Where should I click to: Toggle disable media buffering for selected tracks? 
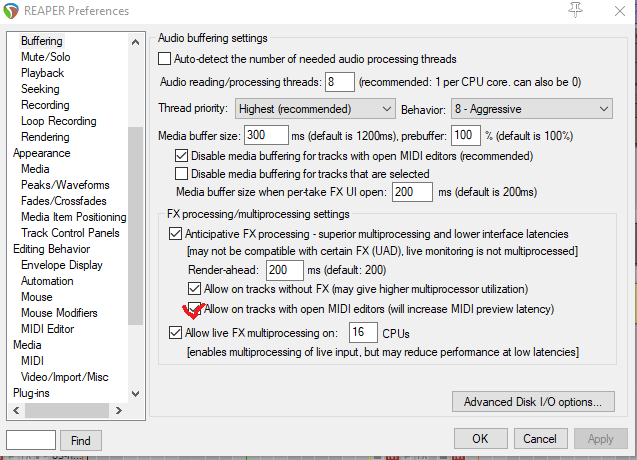click(x=181, y=174)
